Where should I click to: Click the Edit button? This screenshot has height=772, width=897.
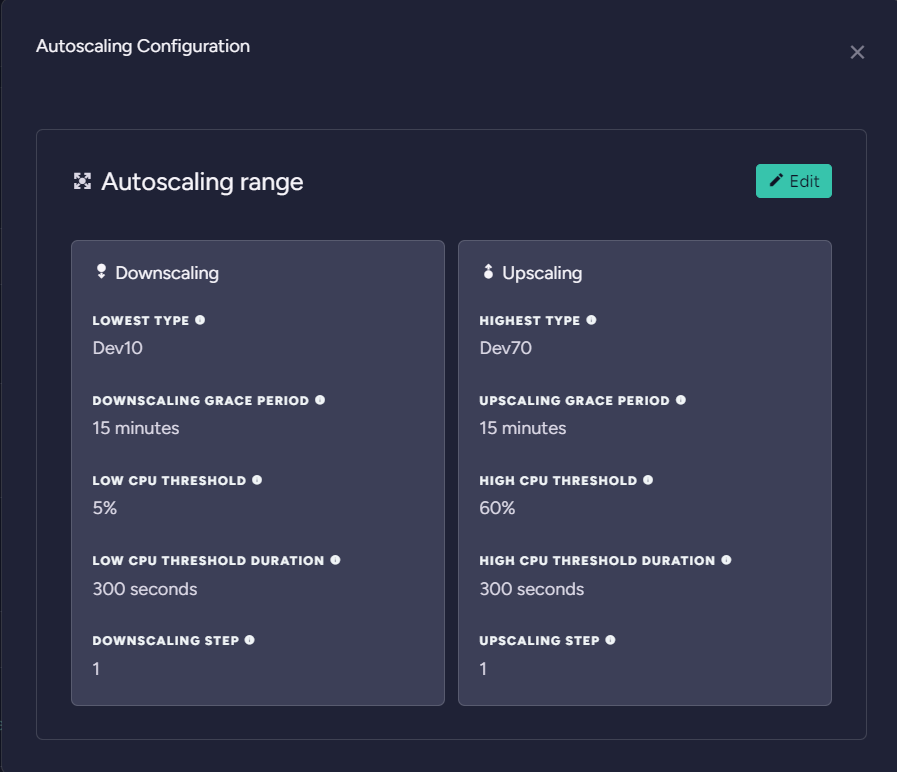coord(793,180)
